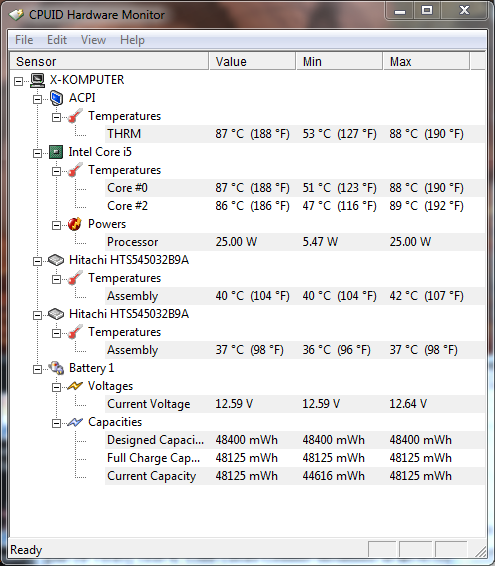Click the Powers flame icon

[x=75, y=224]
